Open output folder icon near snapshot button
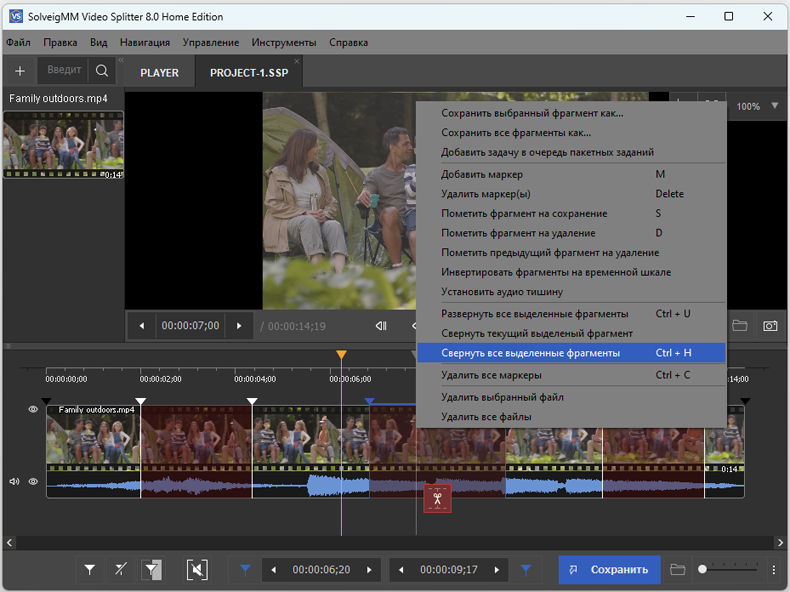Image resolution: width=790 pixels, height=592 pixels. pos(739,325)
